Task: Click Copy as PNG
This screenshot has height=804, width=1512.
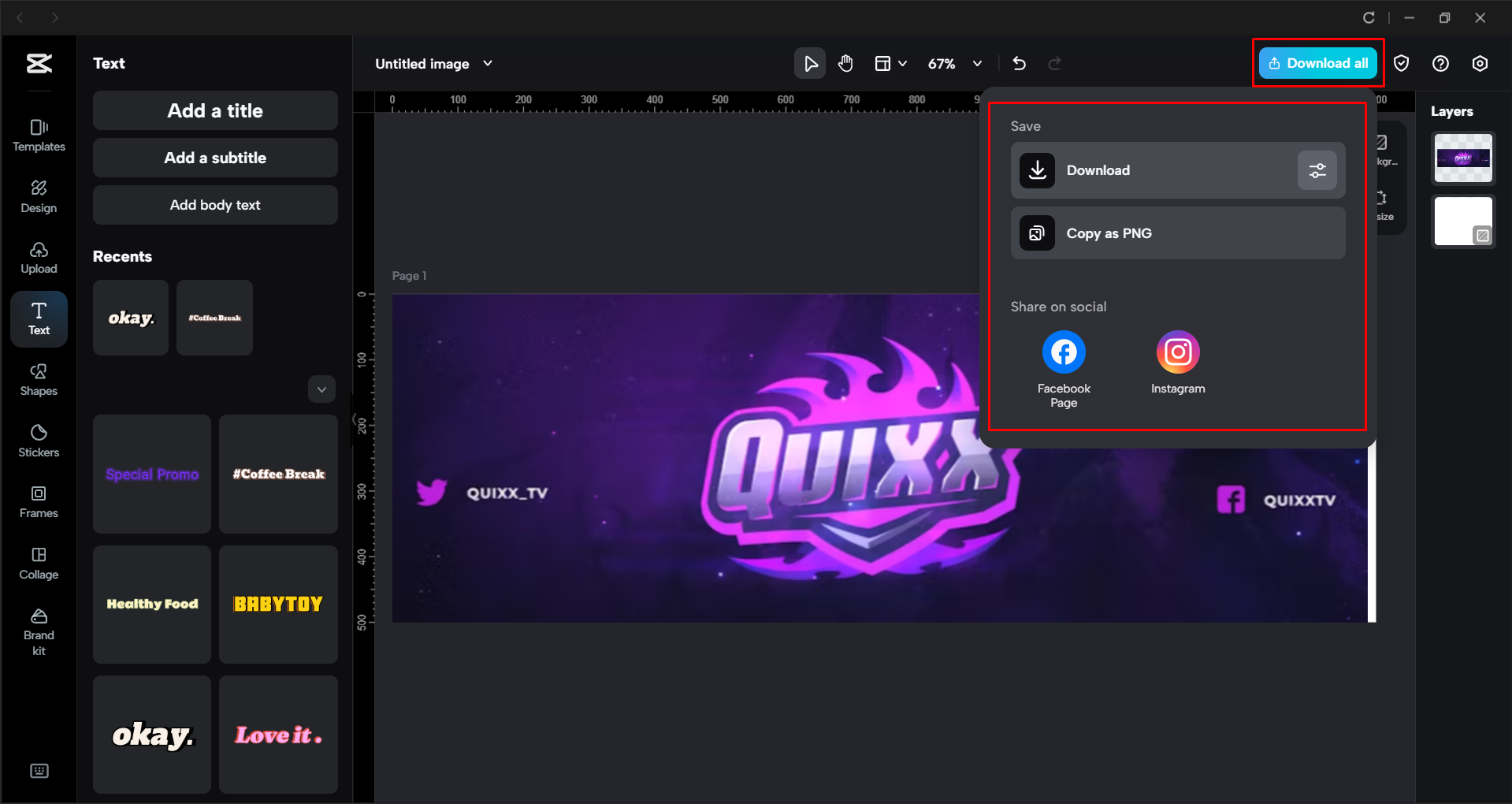Action: pos(1176,233)
